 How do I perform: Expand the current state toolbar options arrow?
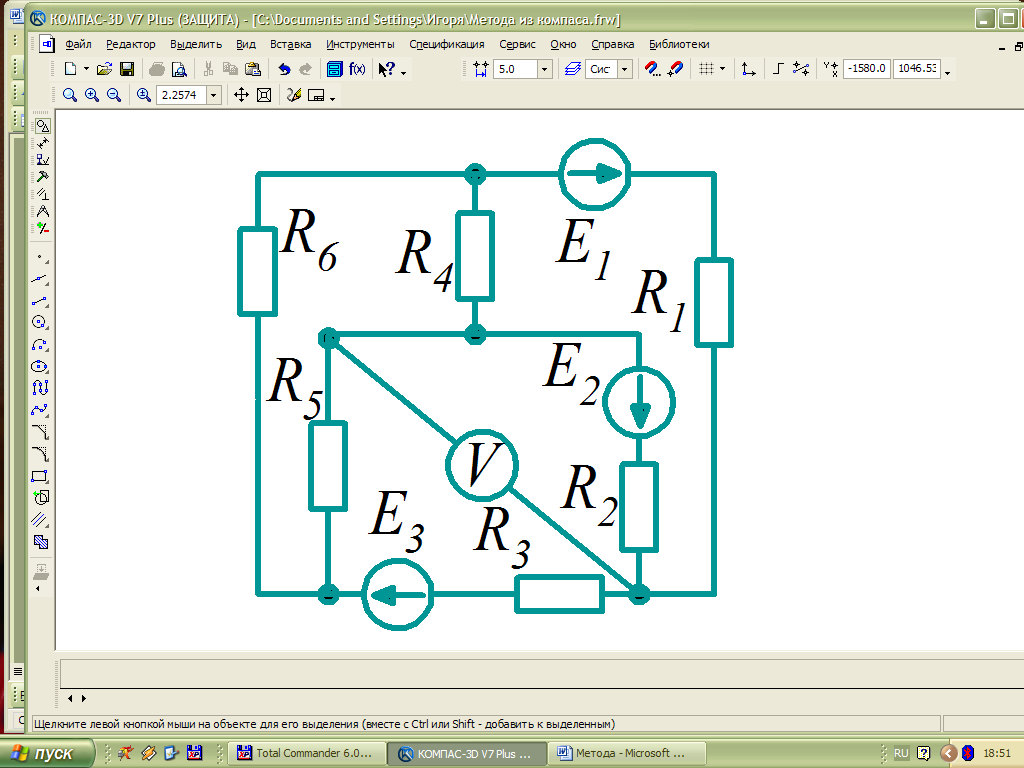click(x=948, y=72)
